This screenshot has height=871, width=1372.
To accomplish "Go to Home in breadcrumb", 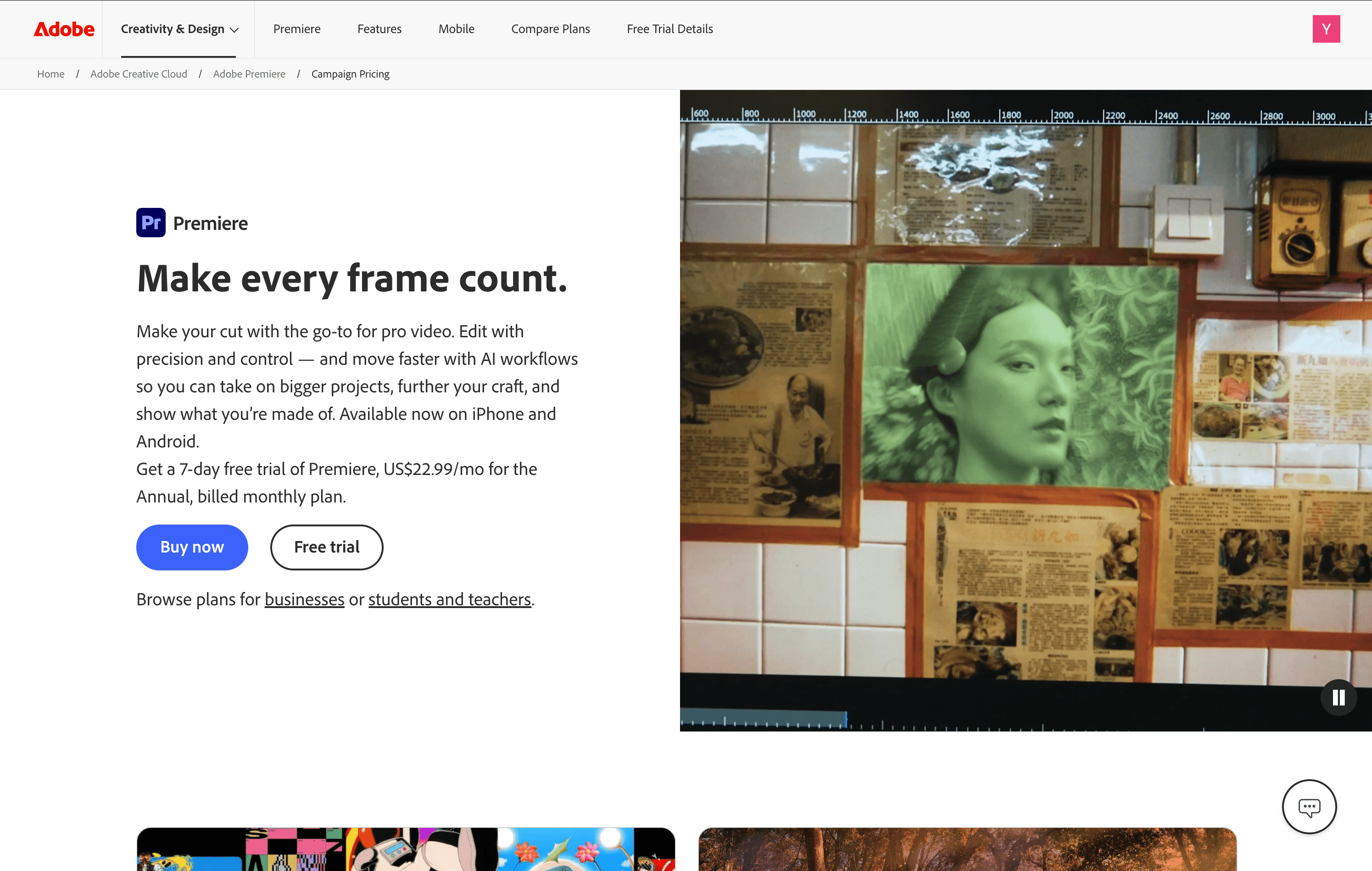I will pyautogui.click(x=51, y=74).
